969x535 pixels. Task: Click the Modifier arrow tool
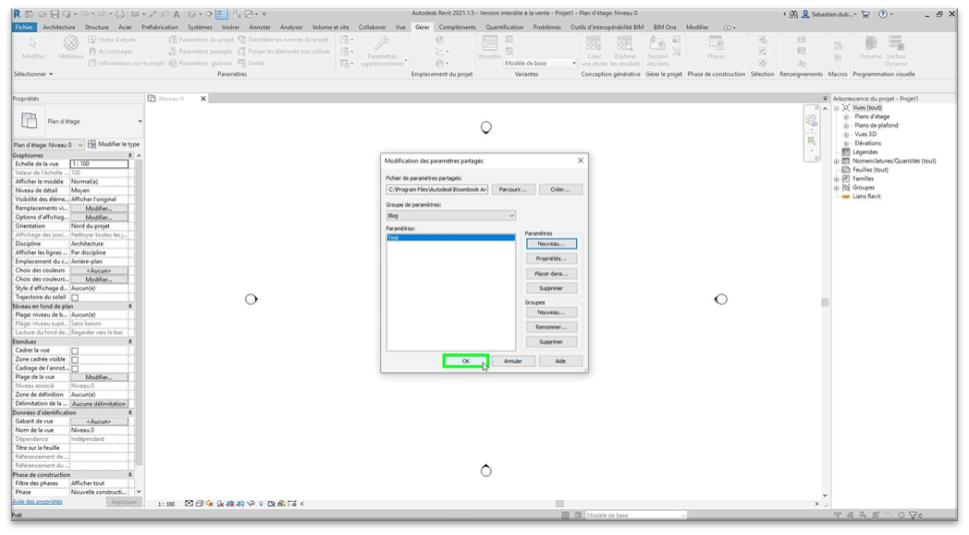pos(33,48)
